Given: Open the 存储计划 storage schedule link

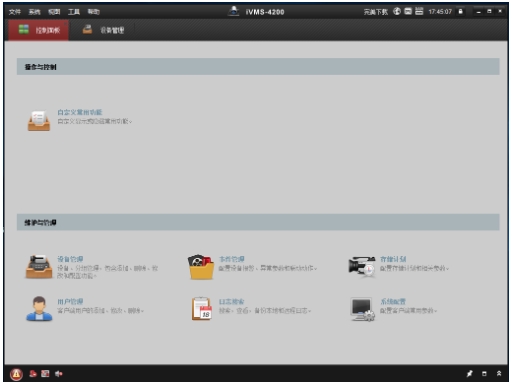Looking at the screenshot, I should (x=393, y=259).
